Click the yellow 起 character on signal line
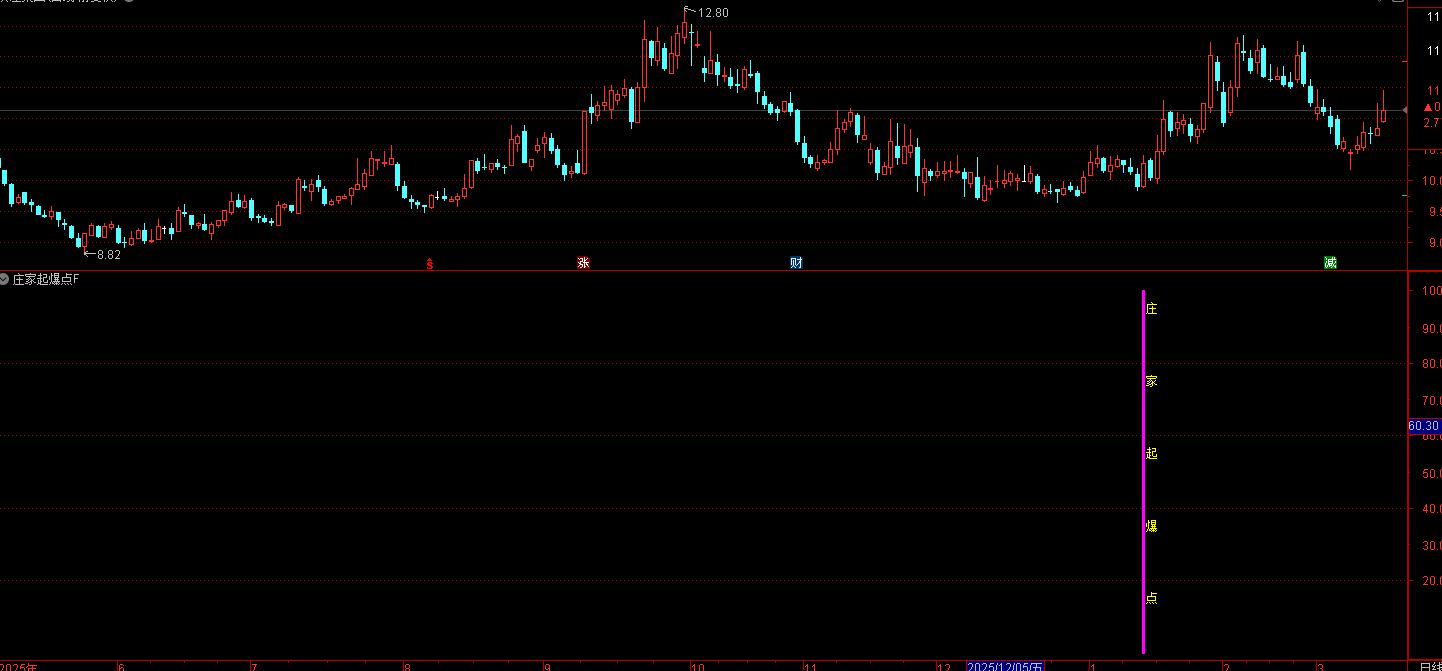Screen dimensions: 1442x671 tap(1152, 454)
